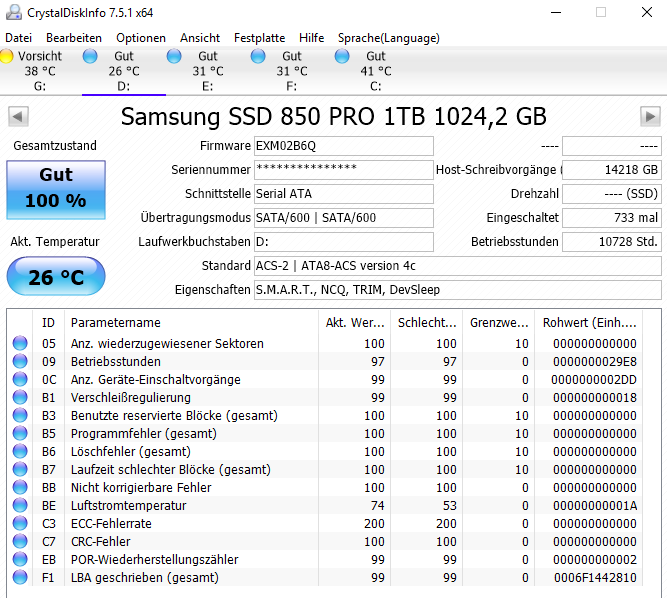
Task: Open the Datei menu
Action: 18,38
